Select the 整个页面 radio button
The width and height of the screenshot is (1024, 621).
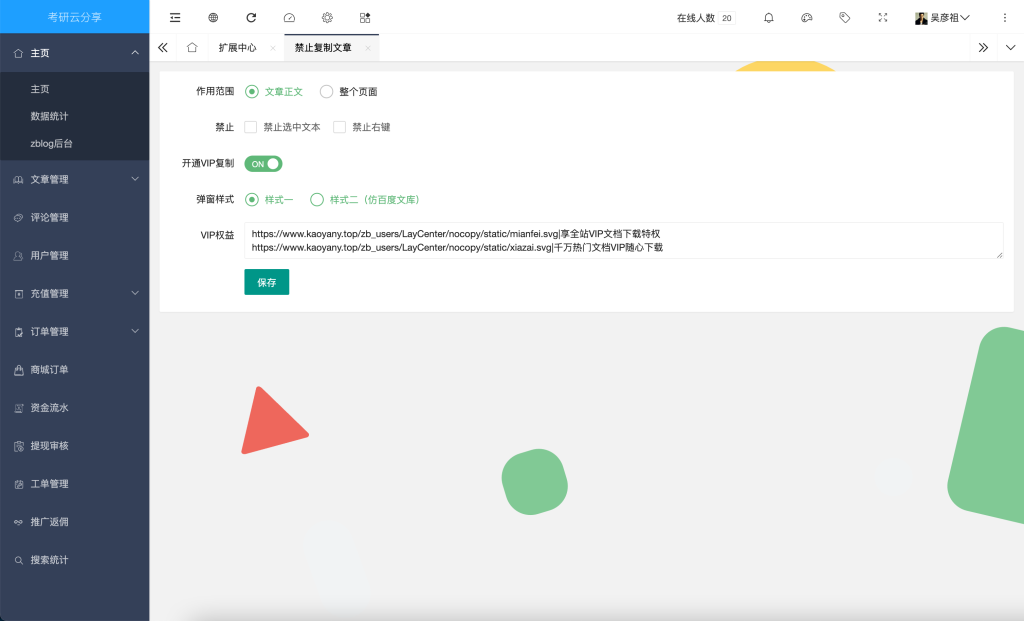click(x=326, y=91)
